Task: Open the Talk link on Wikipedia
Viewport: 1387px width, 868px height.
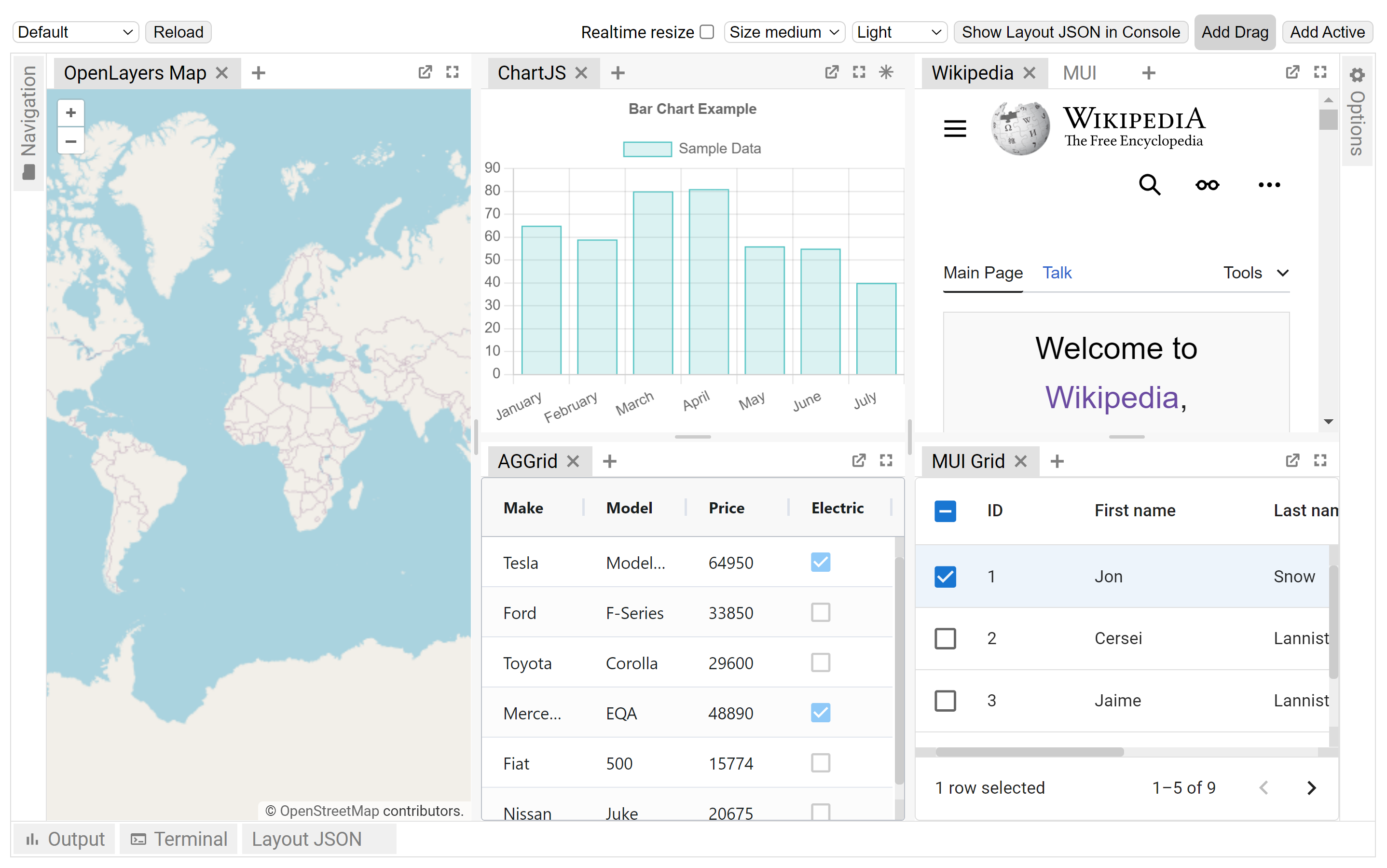Action: coord(1057,273)
